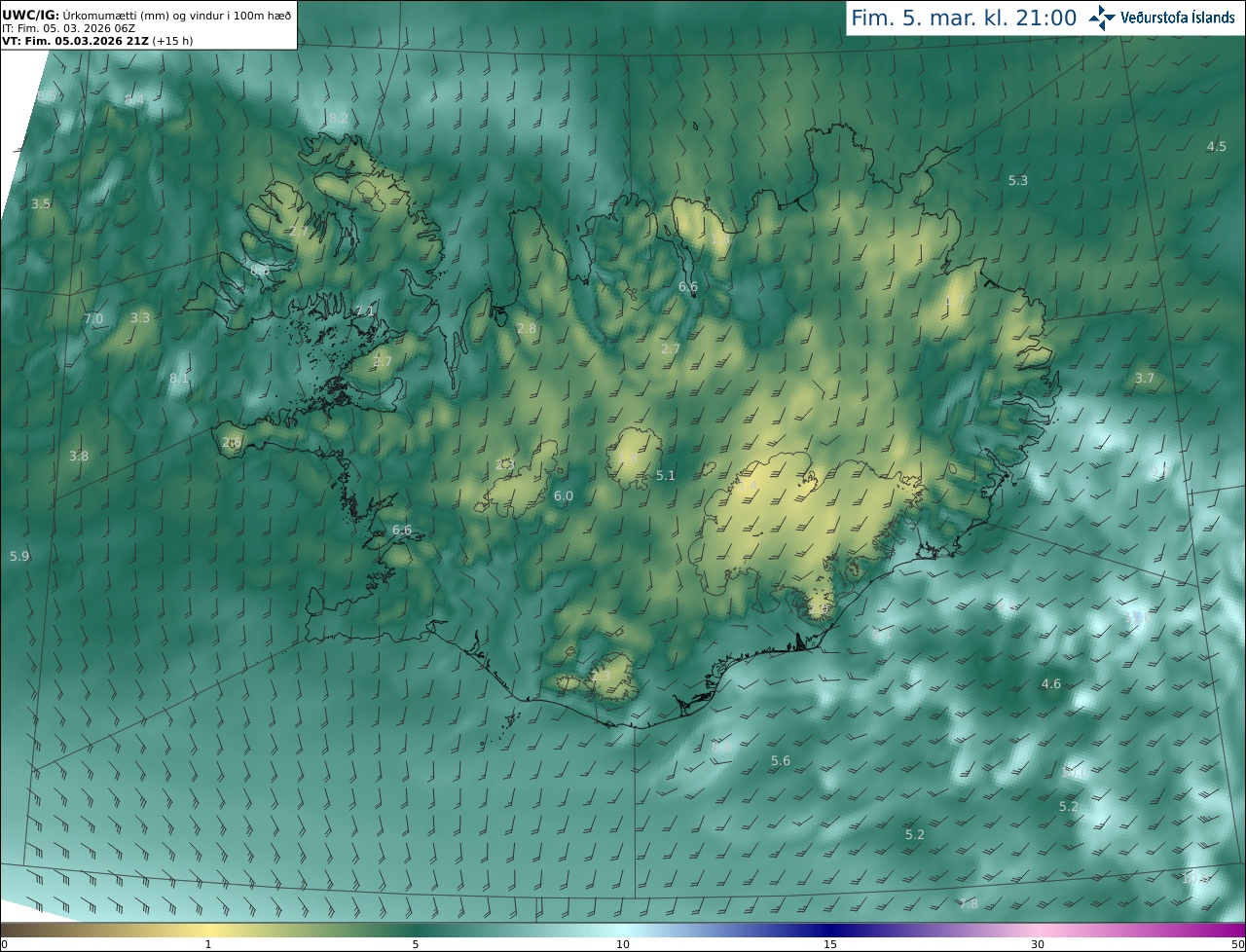Click the 3.5 value on the map
Viewport: 1246px width, 952px height.
click(41, 203)
